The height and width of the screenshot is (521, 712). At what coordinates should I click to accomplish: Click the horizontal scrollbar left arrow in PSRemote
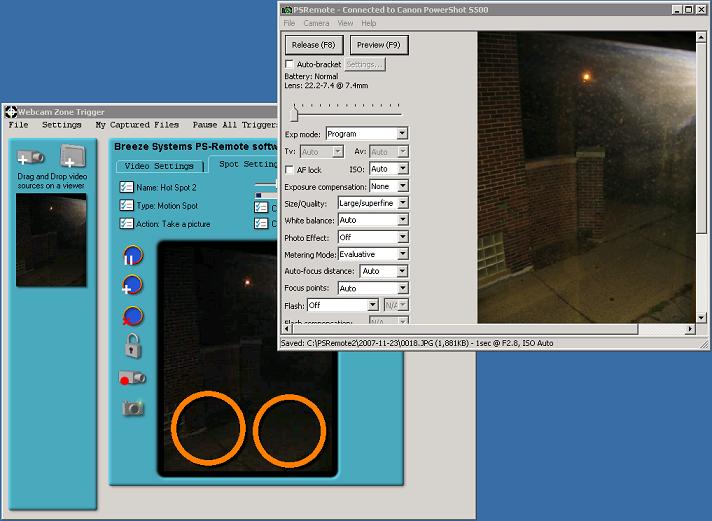point(287,328)
